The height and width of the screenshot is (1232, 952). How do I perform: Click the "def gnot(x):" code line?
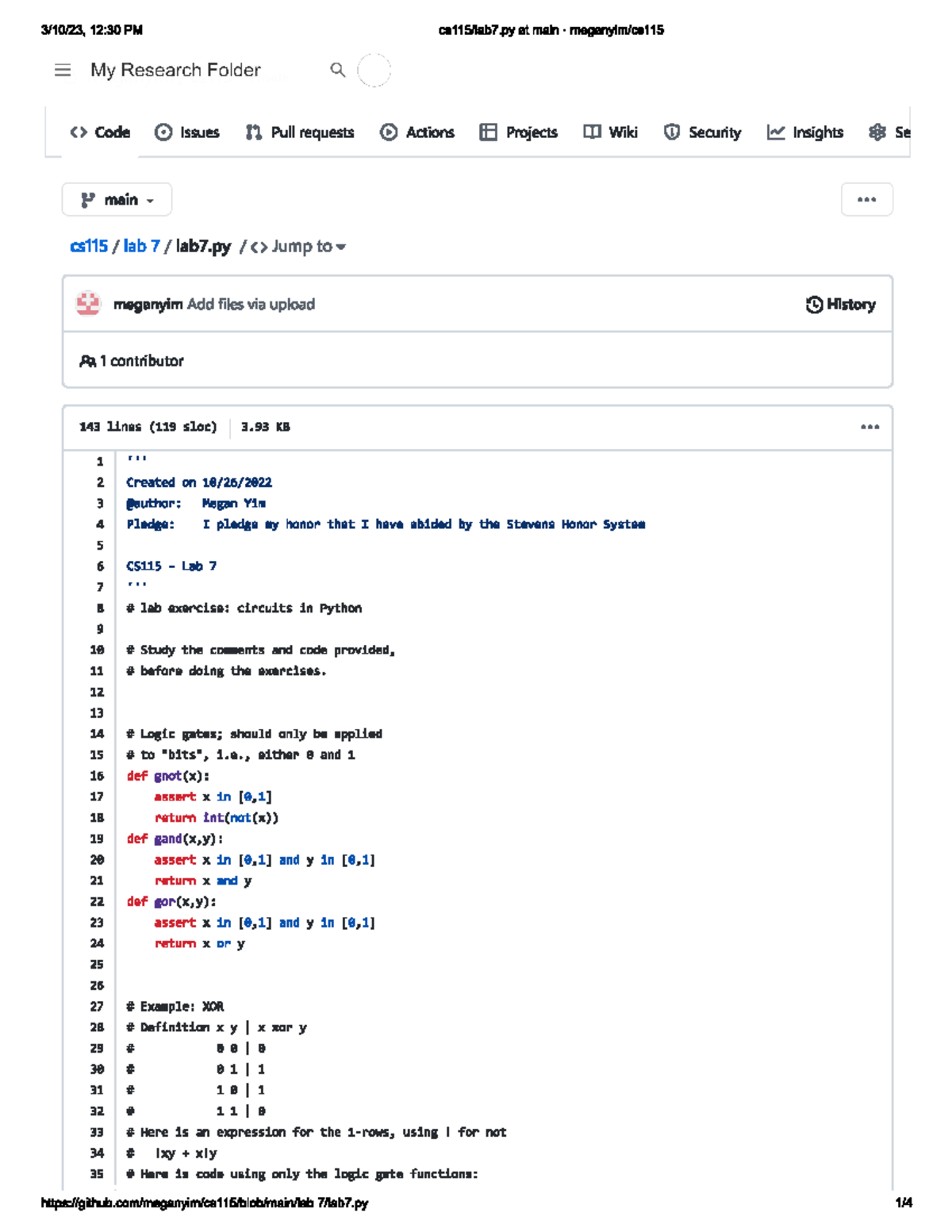pos(168,776)
